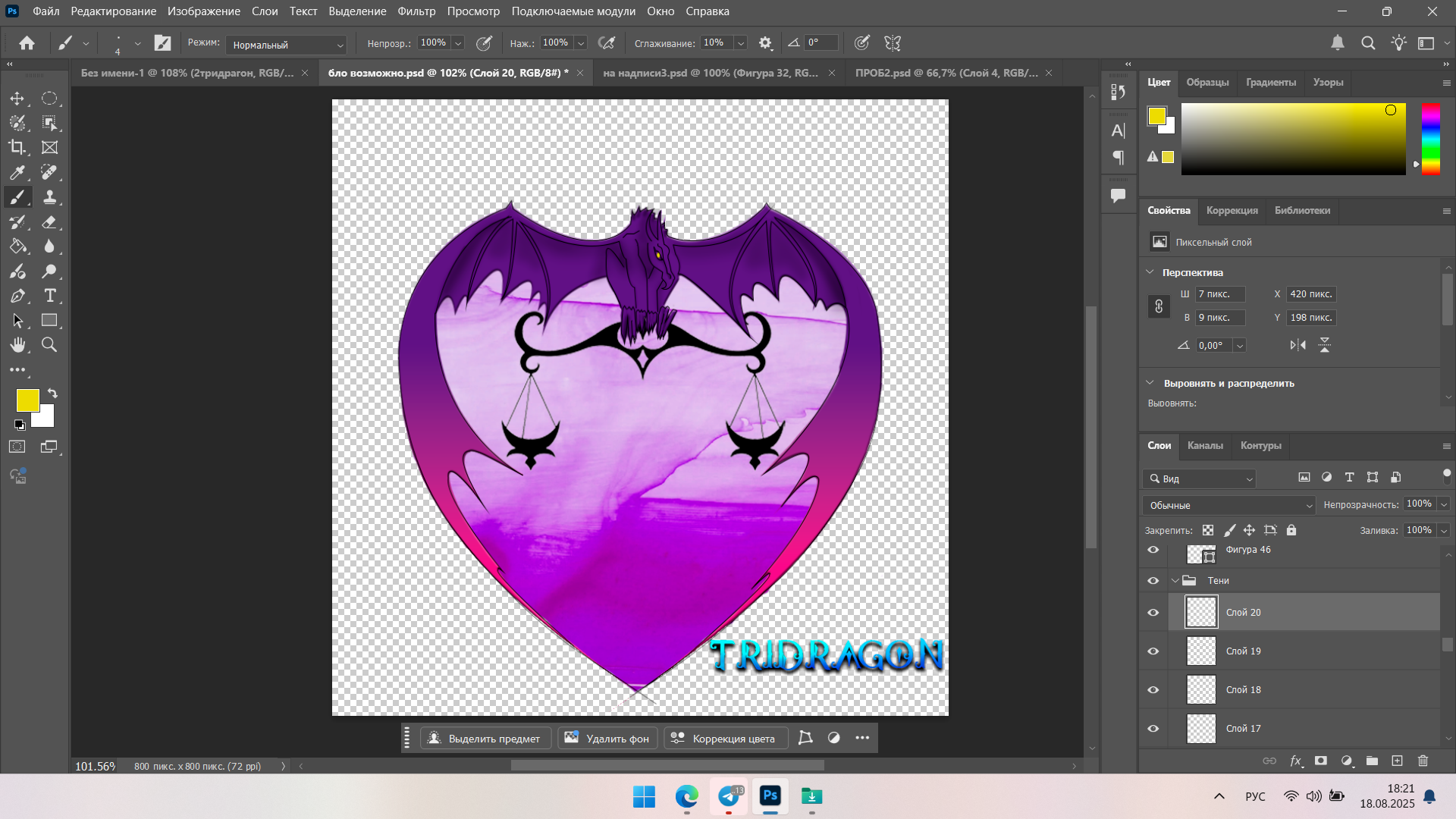Hide the Фигура 46 layer
This screenshot has width=1456, height=819.
tap(1153, 550)
